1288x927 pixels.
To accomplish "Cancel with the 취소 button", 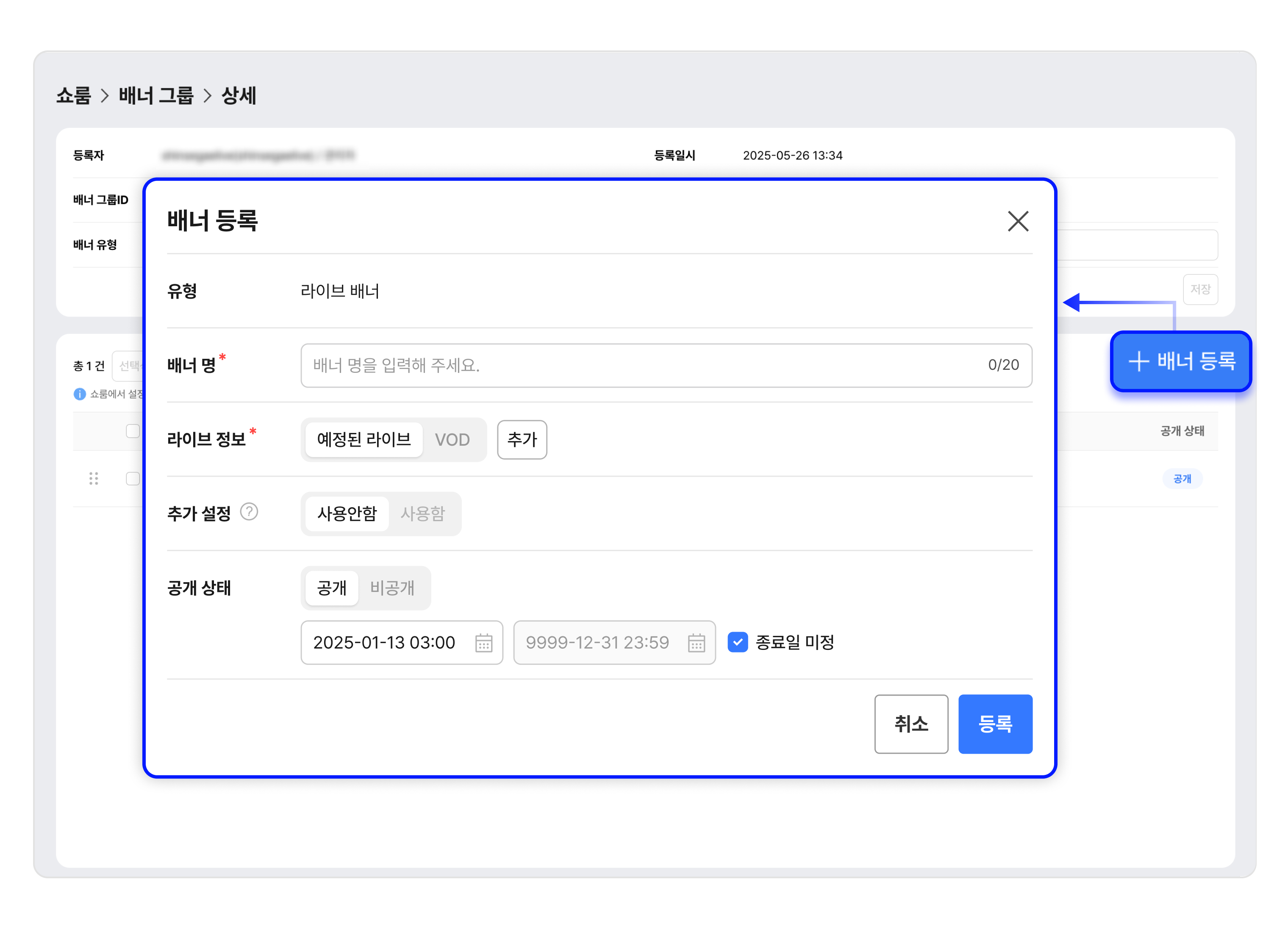I will tap(910, 723).
